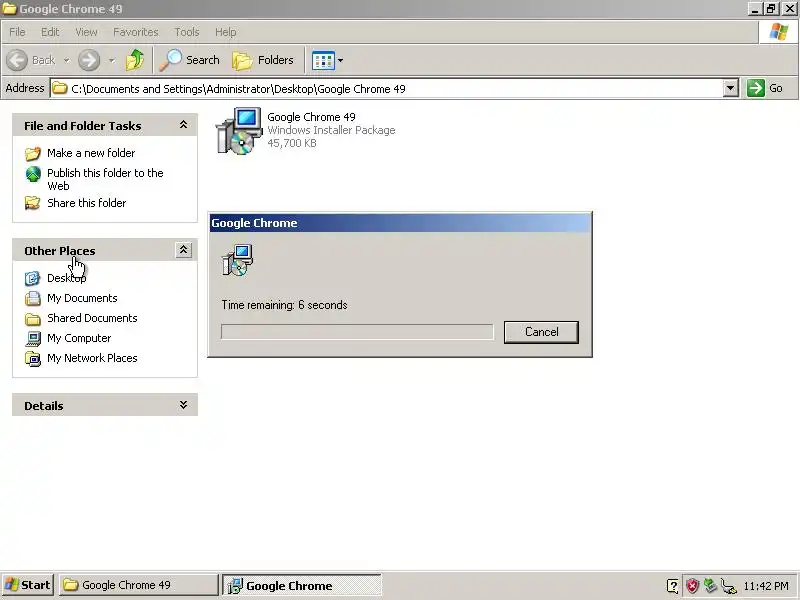Click the My Computer link
This screenshot has height=600, width=800.
[79, 338]
